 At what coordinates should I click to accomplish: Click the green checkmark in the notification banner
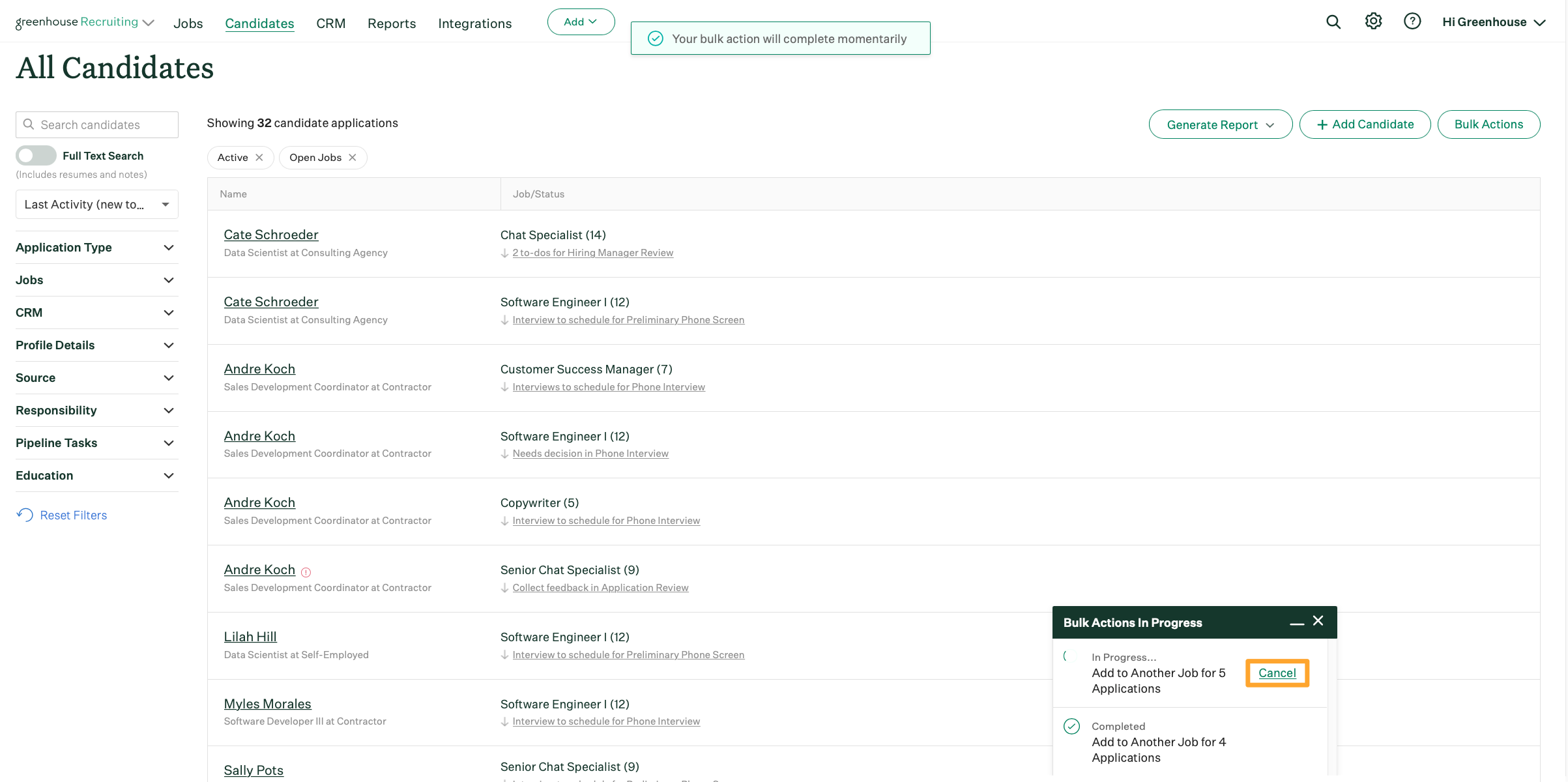[x=656, y=38]
